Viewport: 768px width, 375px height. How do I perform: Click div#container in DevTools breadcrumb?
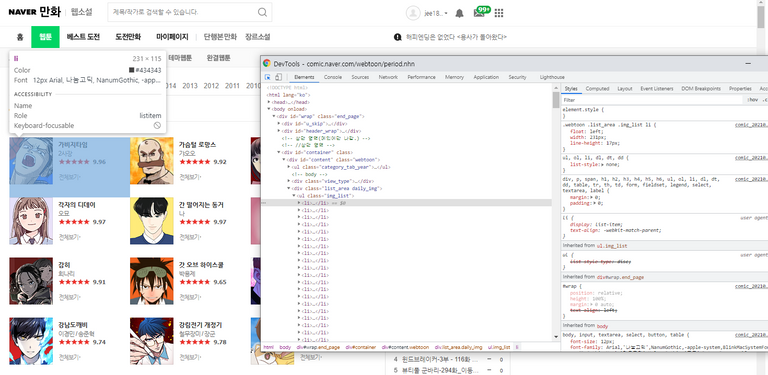360,347
